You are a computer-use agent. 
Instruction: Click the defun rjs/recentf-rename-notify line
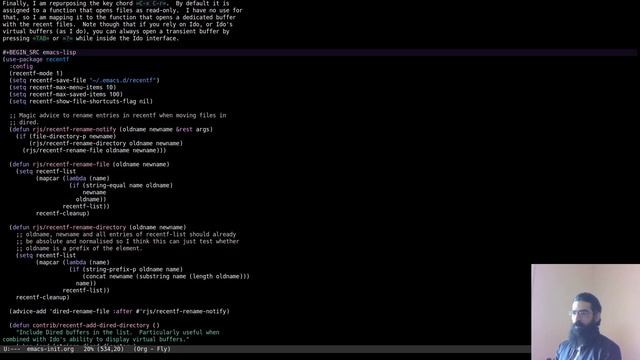[111, 129]
